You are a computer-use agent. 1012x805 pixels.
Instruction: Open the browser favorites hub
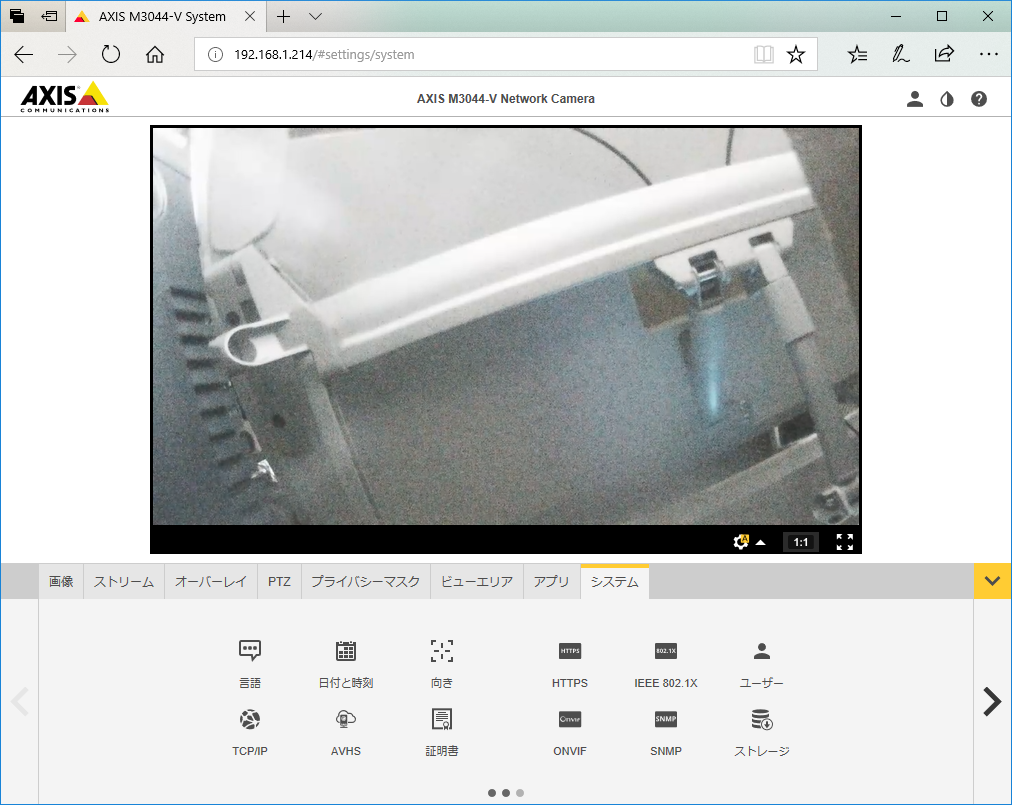[x=858, y=54]
